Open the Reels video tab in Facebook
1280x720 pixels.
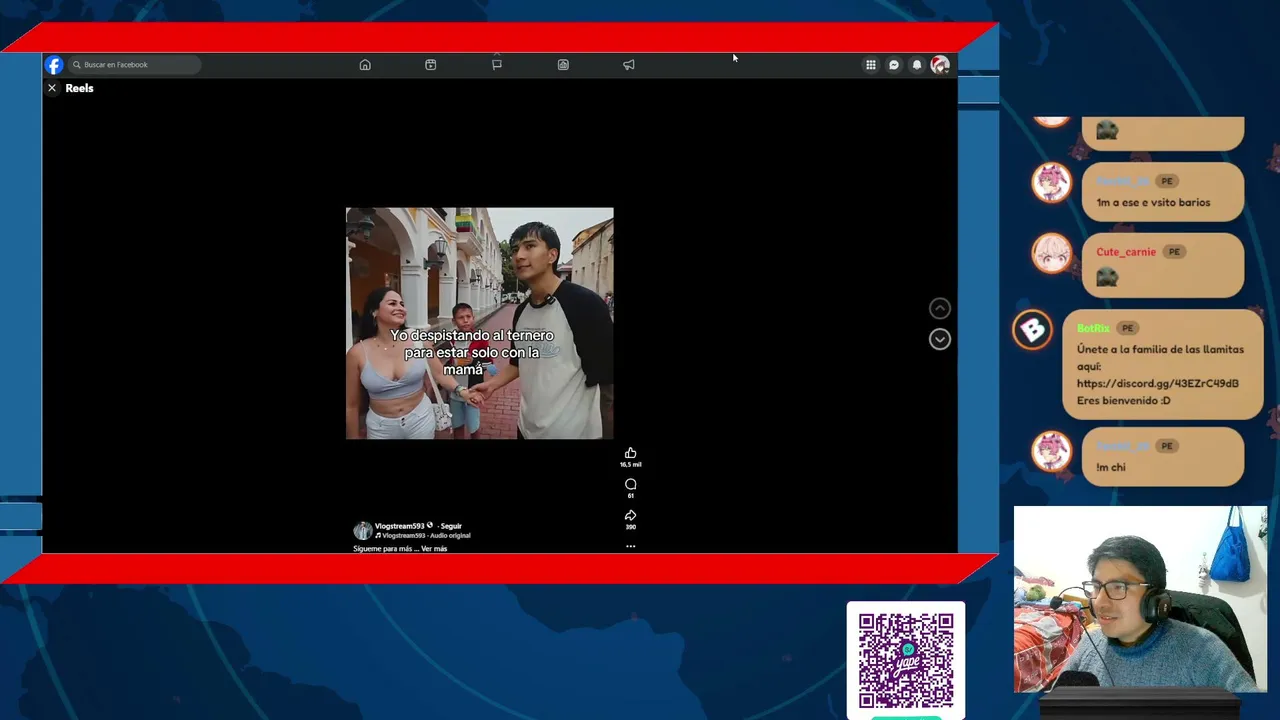point(431,65)
